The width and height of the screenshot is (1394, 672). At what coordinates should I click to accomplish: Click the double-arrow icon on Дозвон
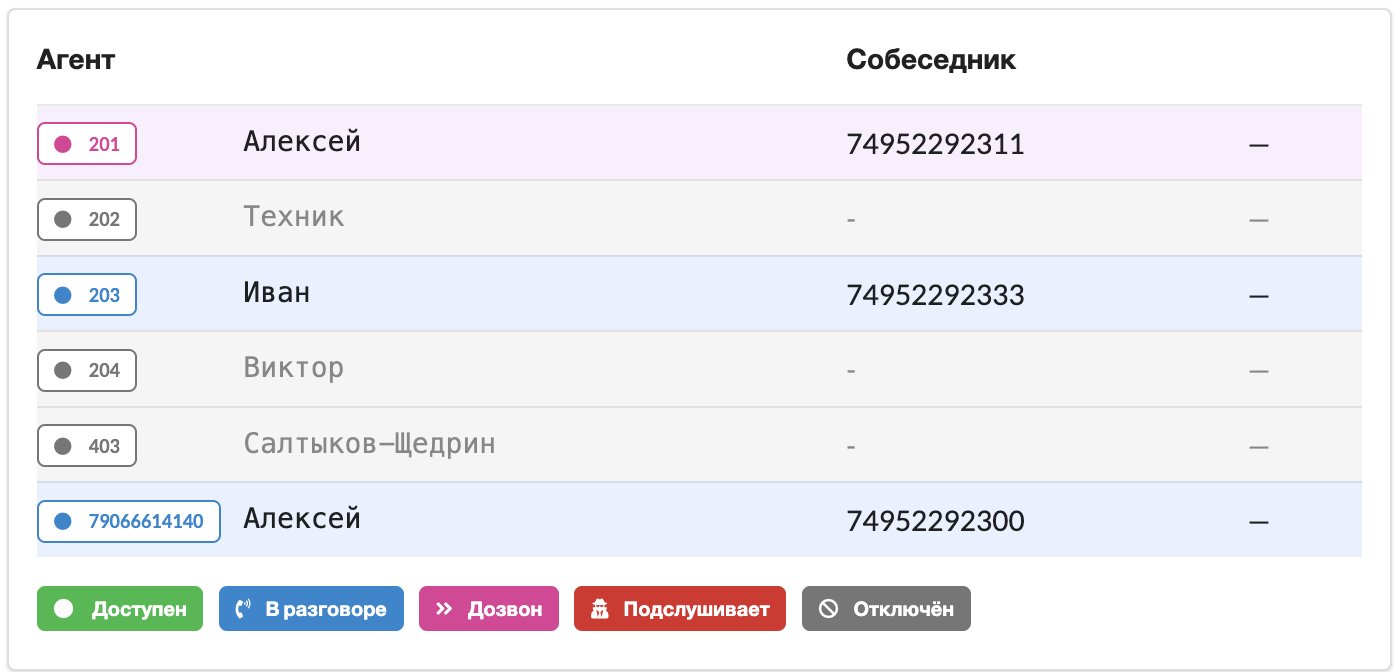click(x=444, y=609)
